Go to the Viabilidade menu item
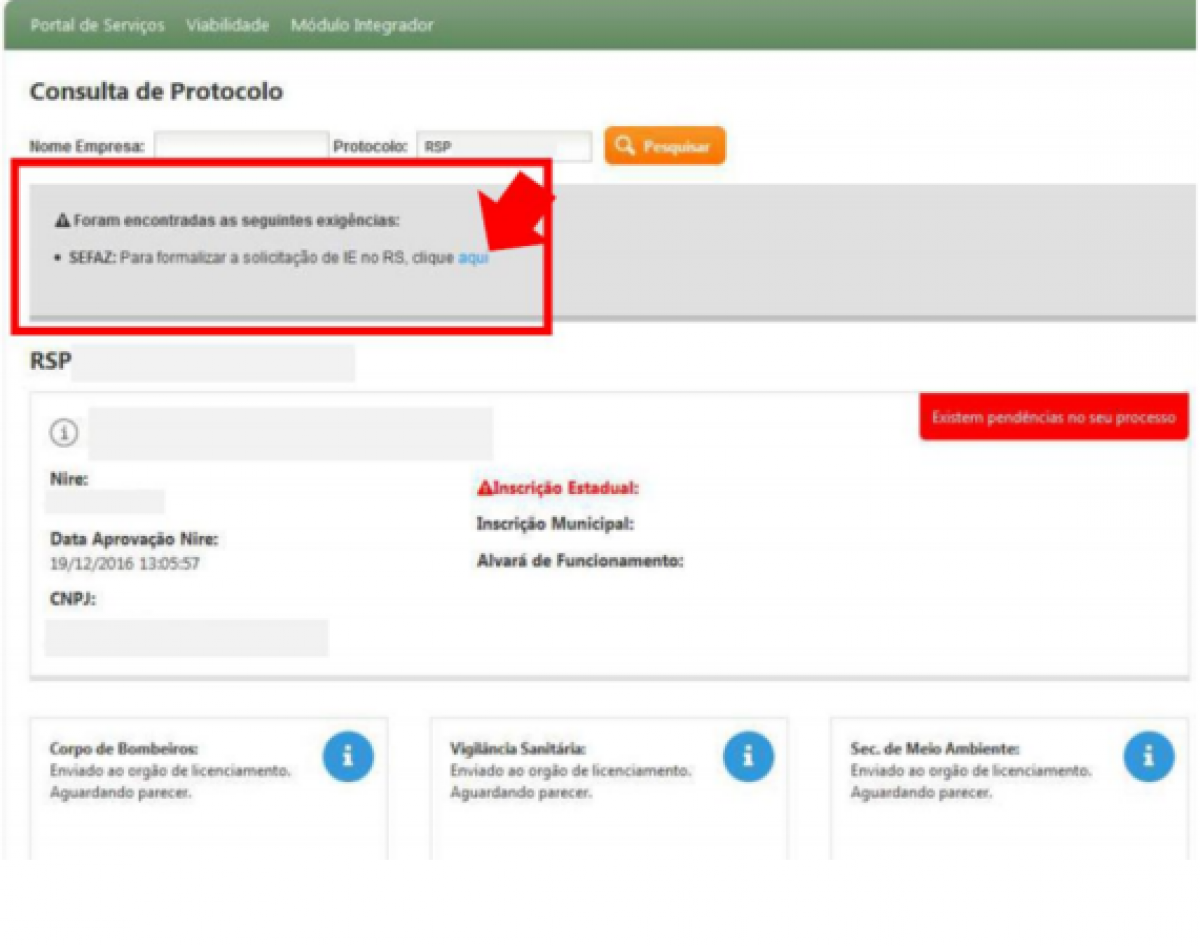This screenshot has width=1200, height=946. tap(227, 26)
